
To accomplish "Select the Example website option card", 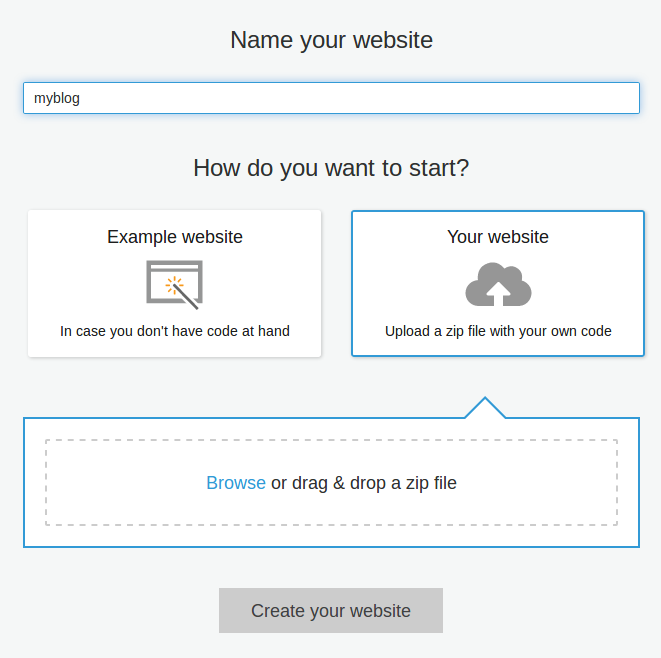I will pos(175,284).
